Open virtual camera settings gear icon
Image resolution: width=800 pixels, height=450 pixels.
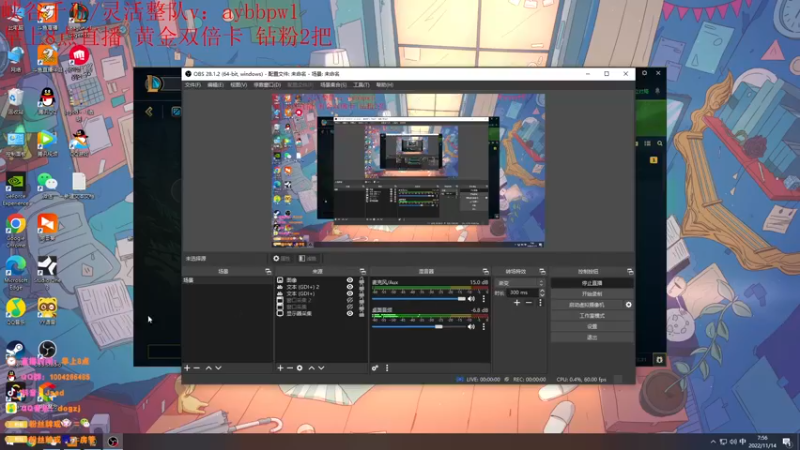tap(629, 305)
